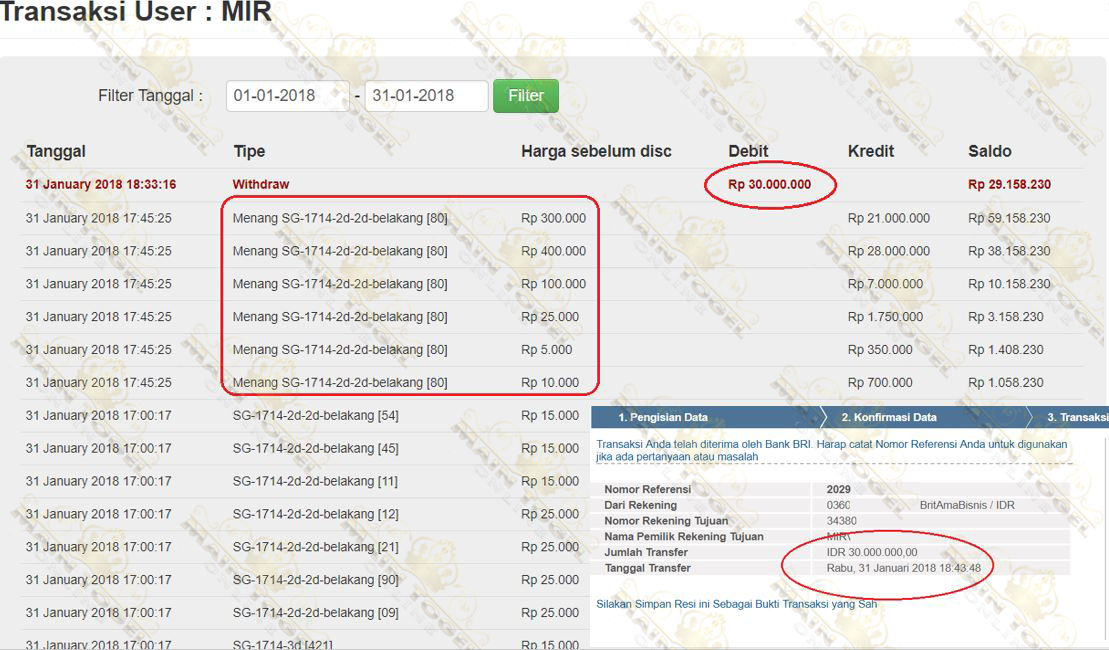Click the Silakan Simpan Resi receipt text
Viewport: 1109px width, 650px height.
coord(736,604)
